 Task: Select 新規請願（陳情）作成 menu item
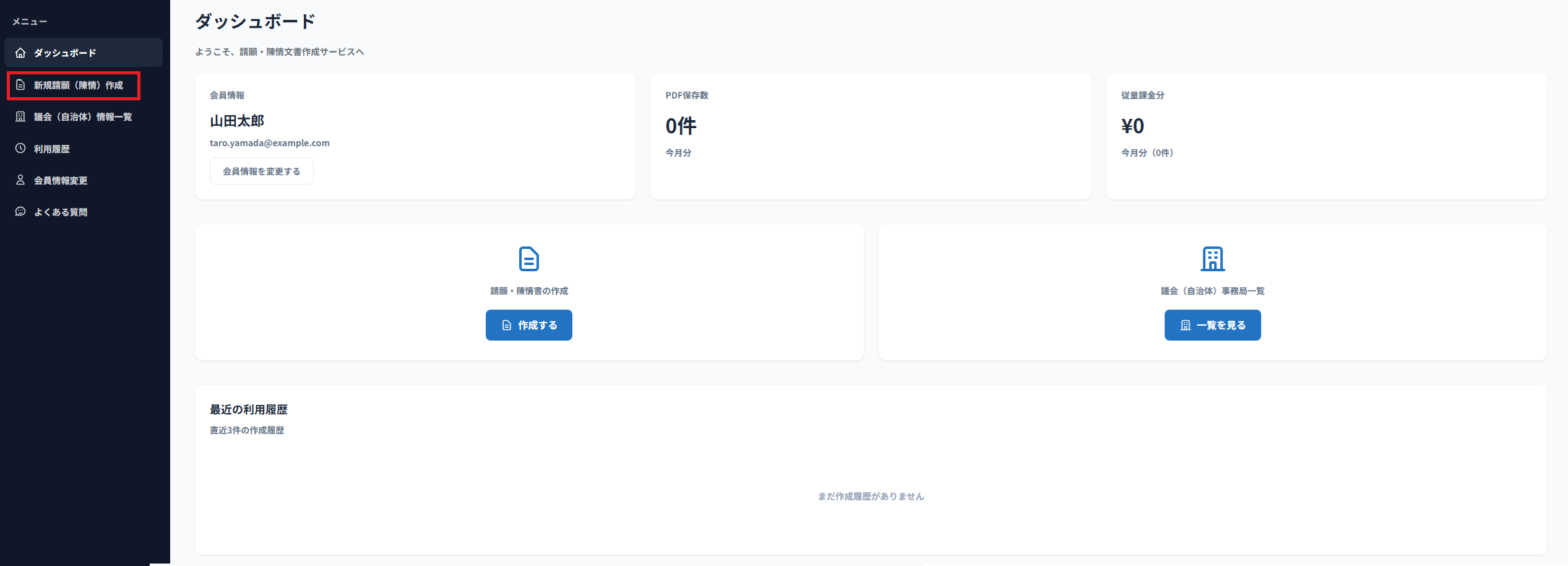[x=79, y=85]
